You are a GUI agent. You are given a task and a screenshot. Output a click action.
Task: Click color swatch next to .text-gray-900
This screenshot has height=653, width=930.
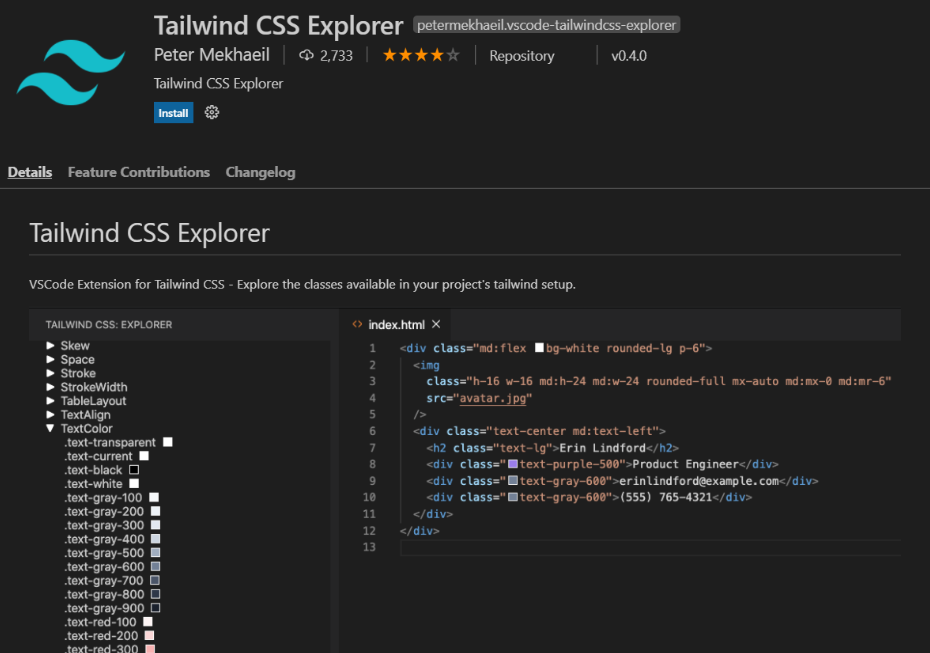click(x=155, y=607)
